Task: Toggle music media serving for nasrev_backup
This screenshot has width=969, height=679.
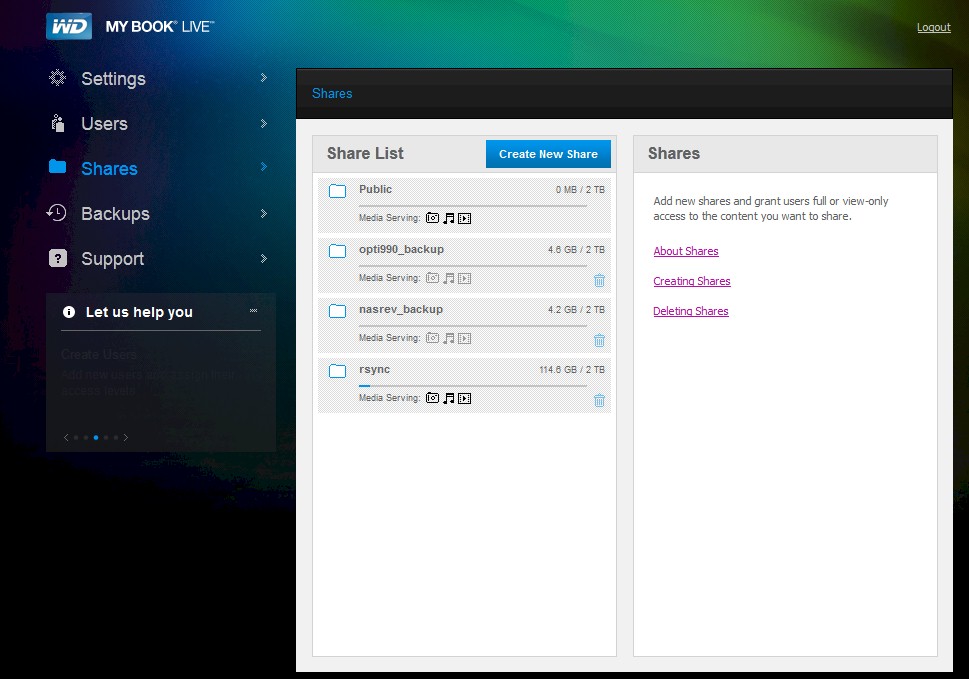Action: (449, 338)
